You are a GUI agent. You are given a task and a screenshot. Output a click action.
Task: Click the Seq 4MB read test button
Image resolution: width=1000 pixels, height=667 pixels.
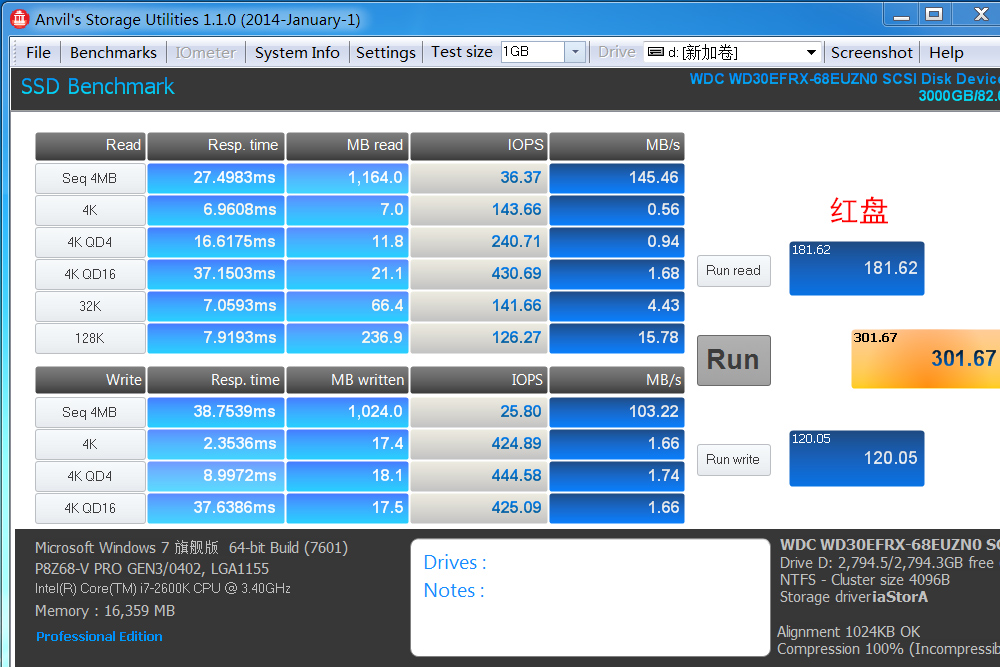(89, 178)
